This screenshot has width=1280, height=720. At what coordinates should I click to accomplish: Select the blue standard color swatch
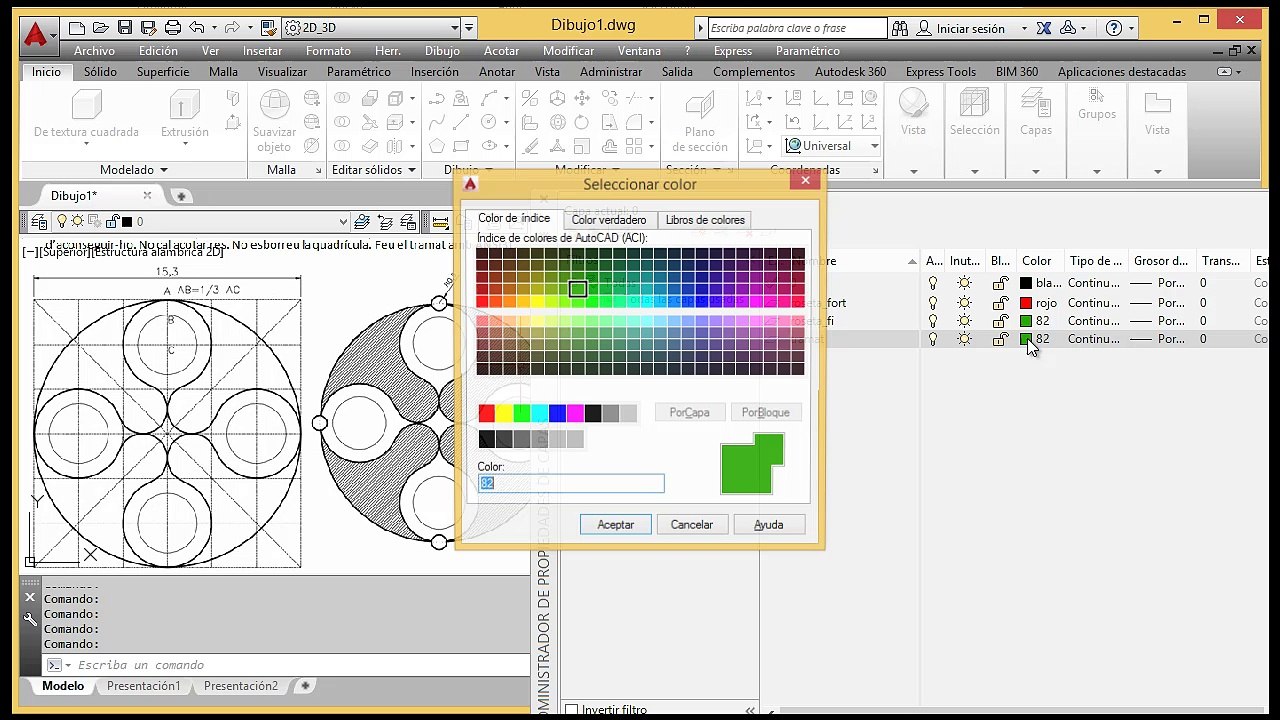tap(558, 413)
